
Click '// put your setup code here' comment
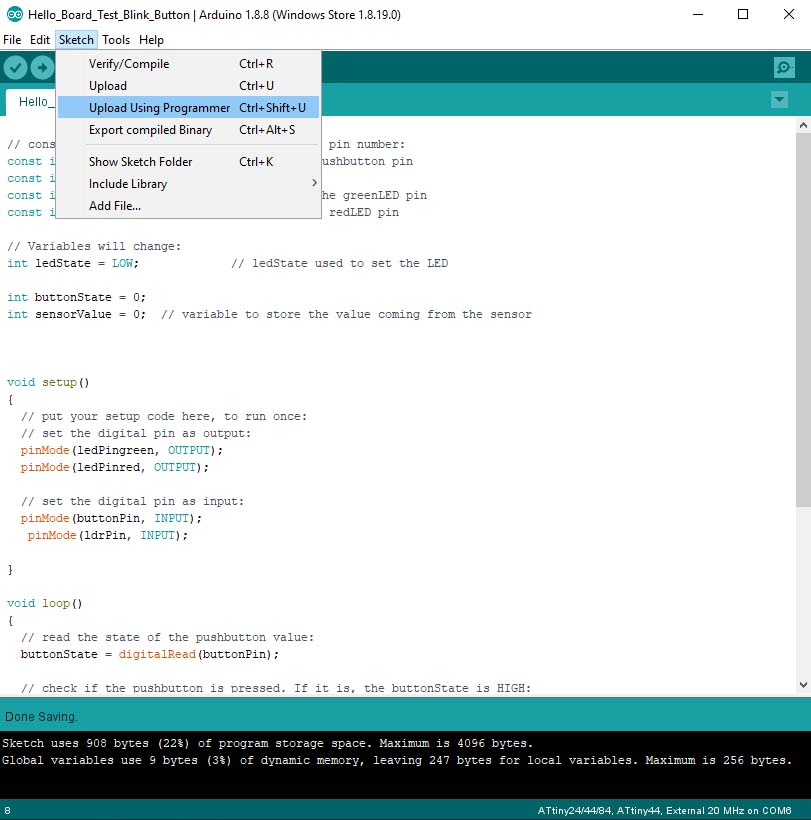click(164, 416)
